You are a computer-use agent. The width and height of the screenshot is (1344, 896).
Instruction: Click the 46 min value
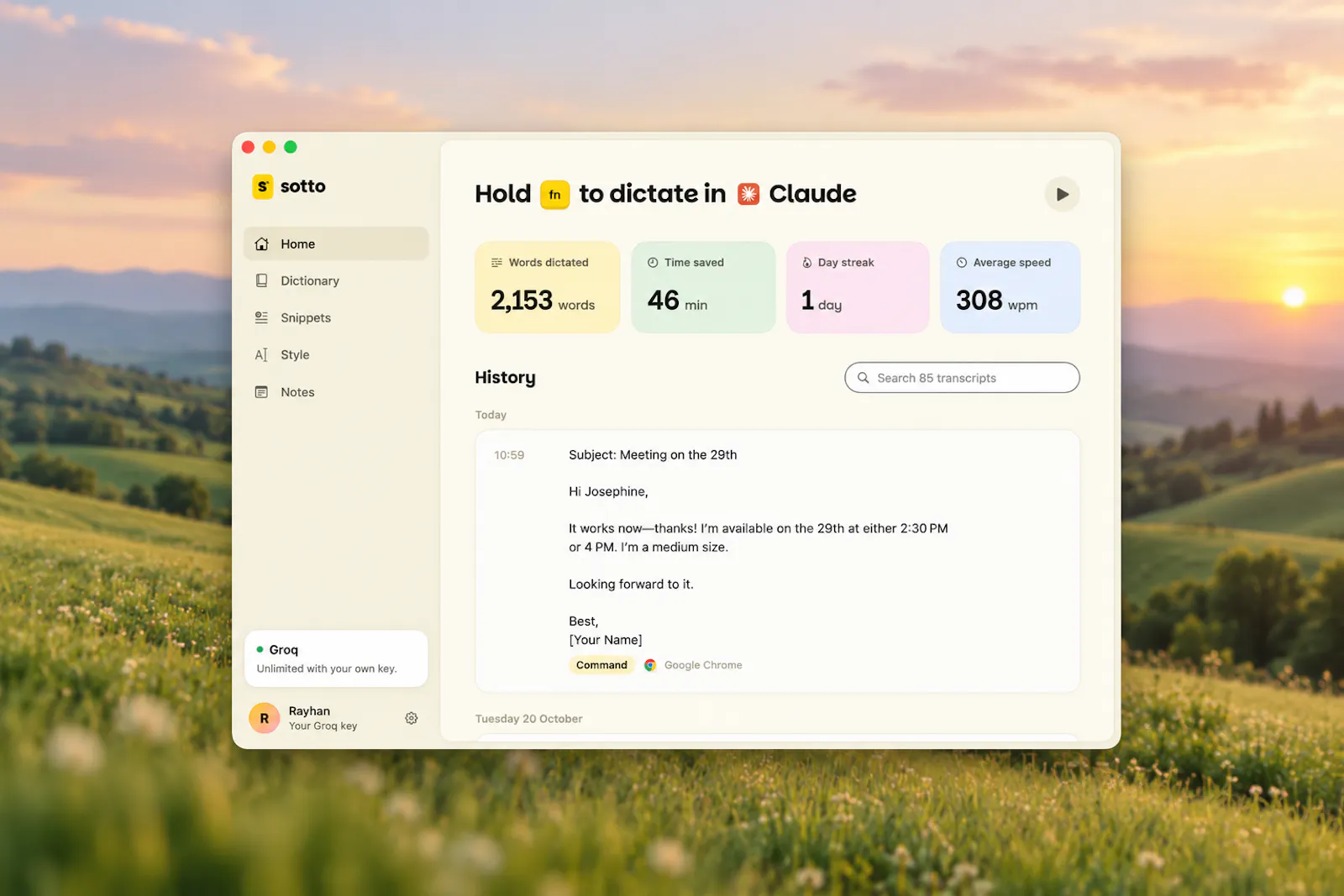pos(677,301)
